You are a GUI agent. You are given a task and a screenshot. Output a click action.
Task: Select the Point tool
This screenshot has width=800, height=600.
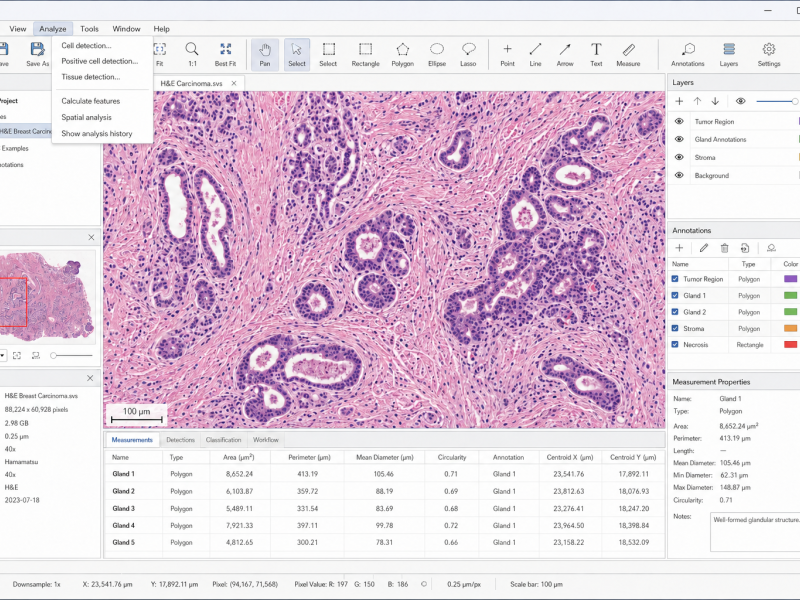507,54
